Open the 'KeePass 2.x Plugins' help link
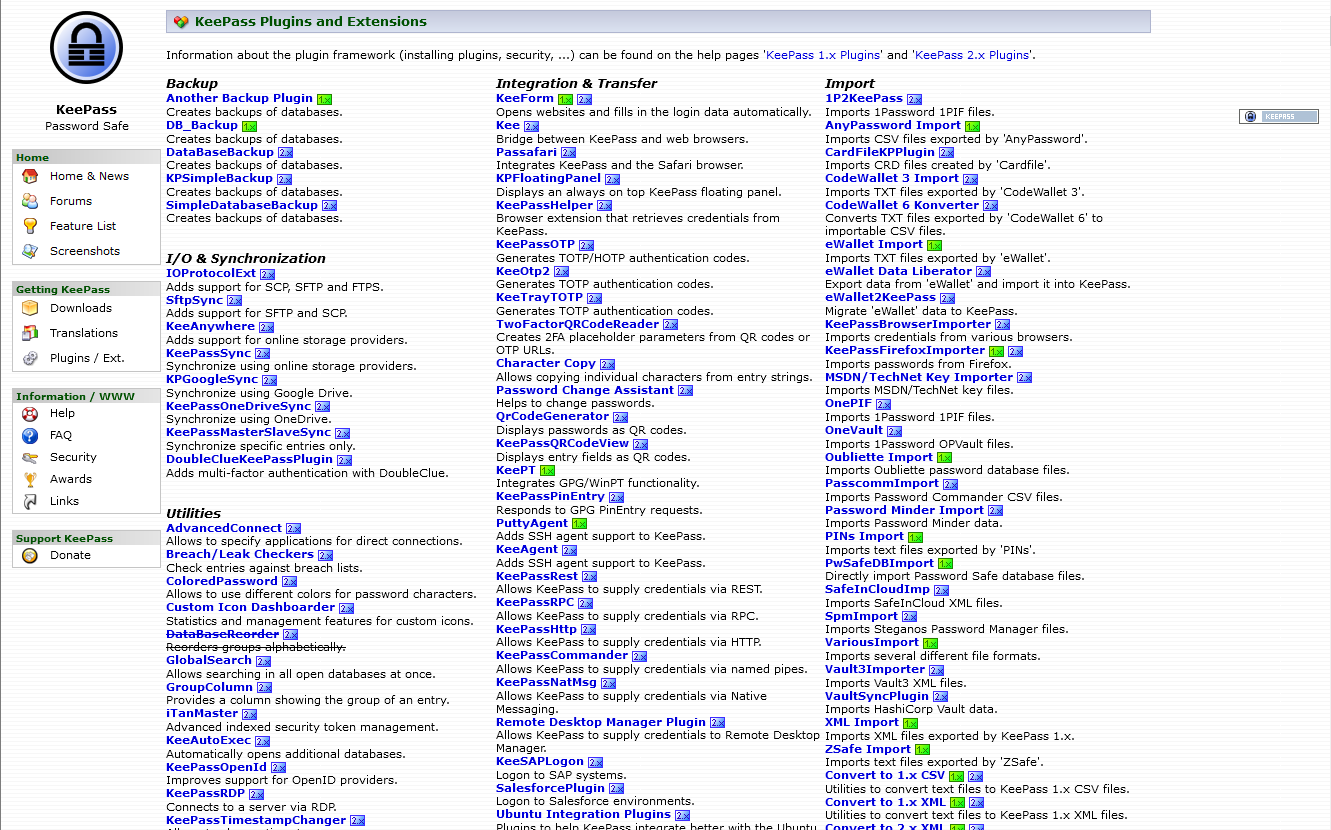Screen dimensions: 1331x830 (x=972, y=55)
